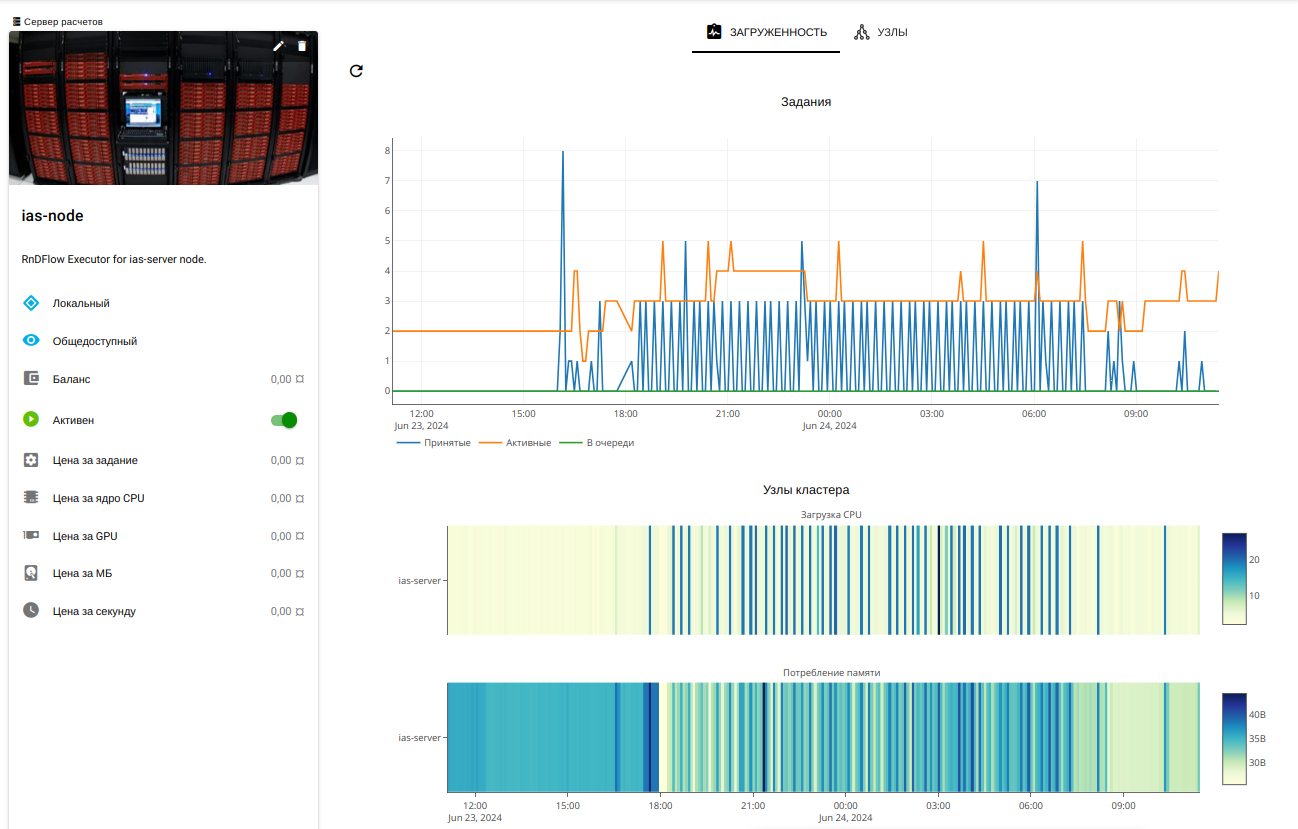Click ias-server label beside memory heatmap
This screenshot has height=829, width=1298.
(419, 738)
